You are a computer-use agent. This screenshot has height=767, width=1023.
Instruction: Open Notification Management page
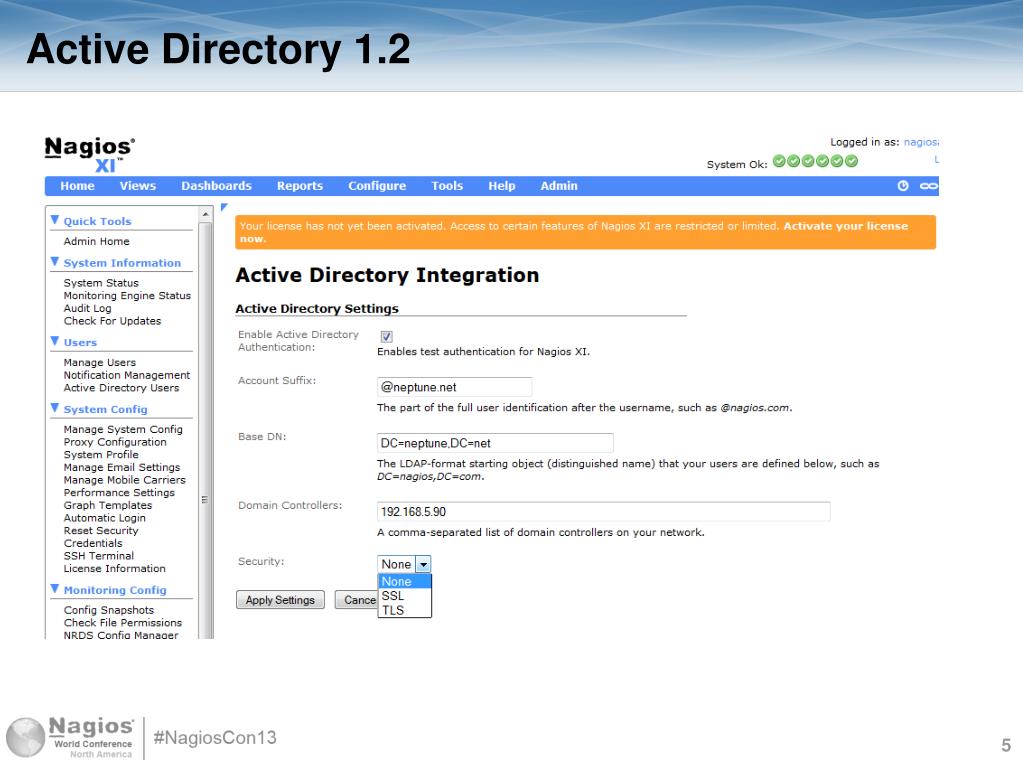tap(127, 375)
